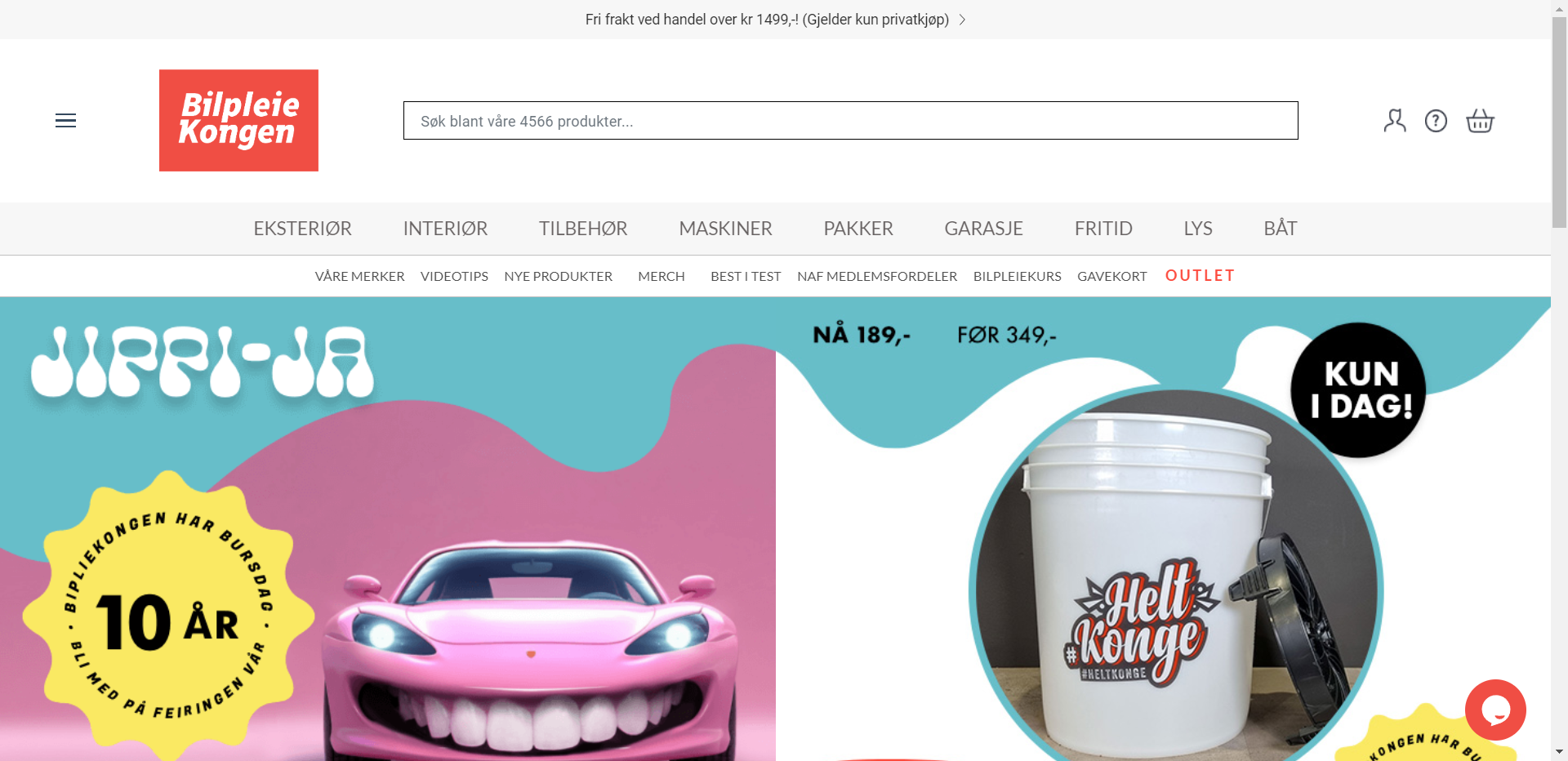Open the INTERIØR category
Viewport: 1568px width, 761px height.
[445, 229]
